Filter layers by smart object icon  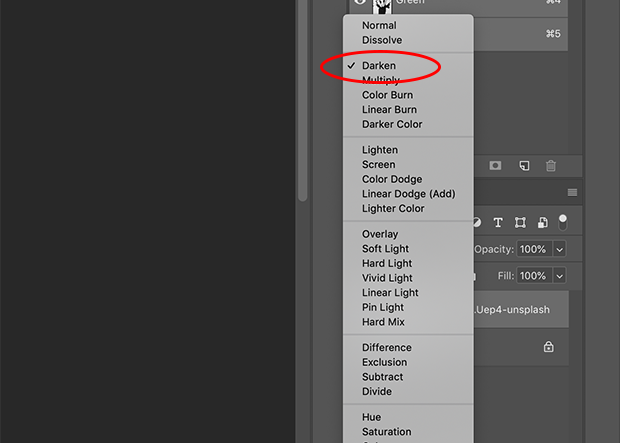point(542,223)
